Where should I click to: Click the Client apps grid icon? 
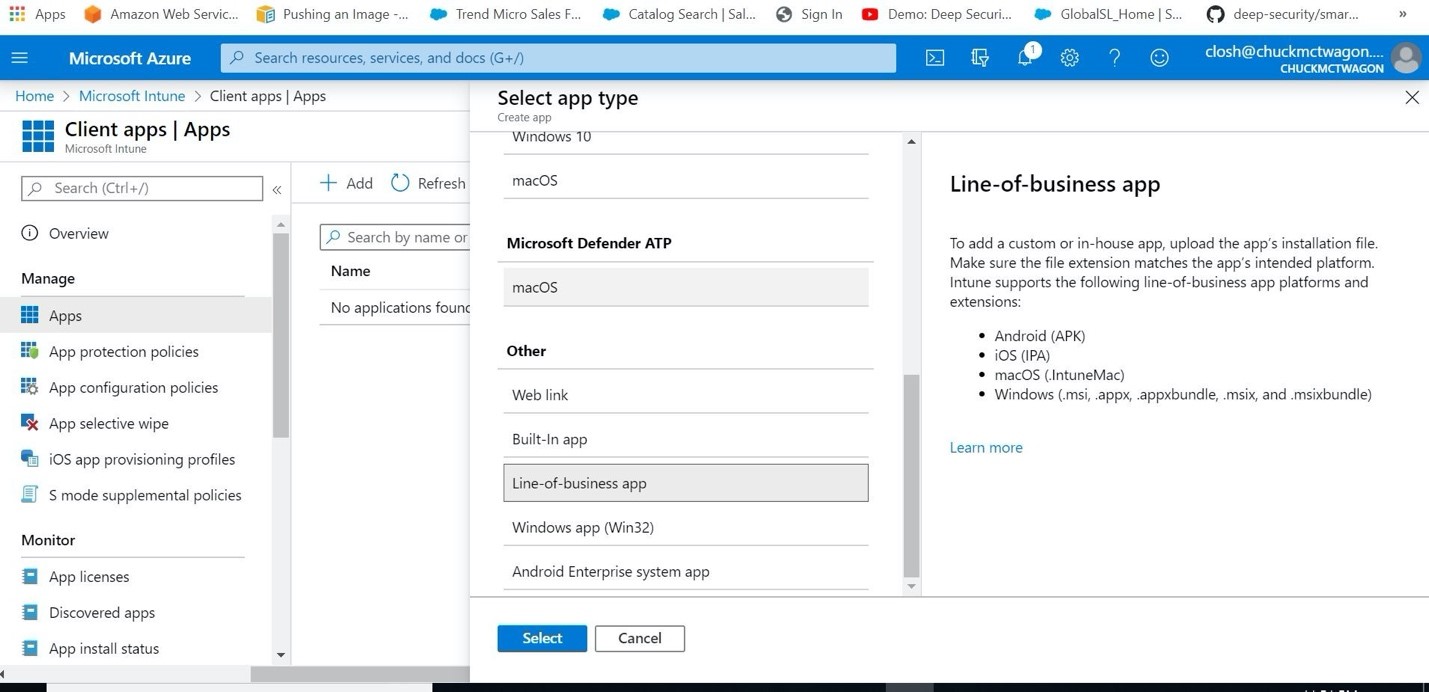(38, 136)
